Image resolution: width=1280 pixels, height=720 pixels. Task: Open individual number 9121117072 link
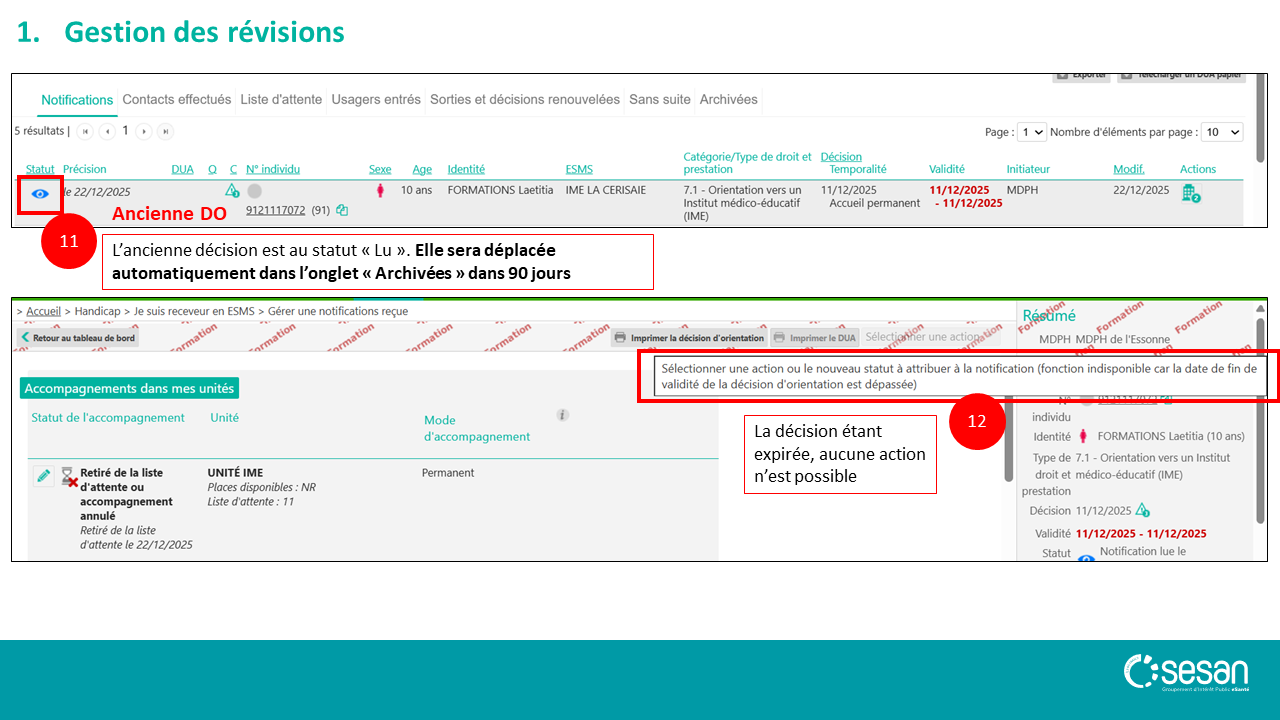(275, 210)
